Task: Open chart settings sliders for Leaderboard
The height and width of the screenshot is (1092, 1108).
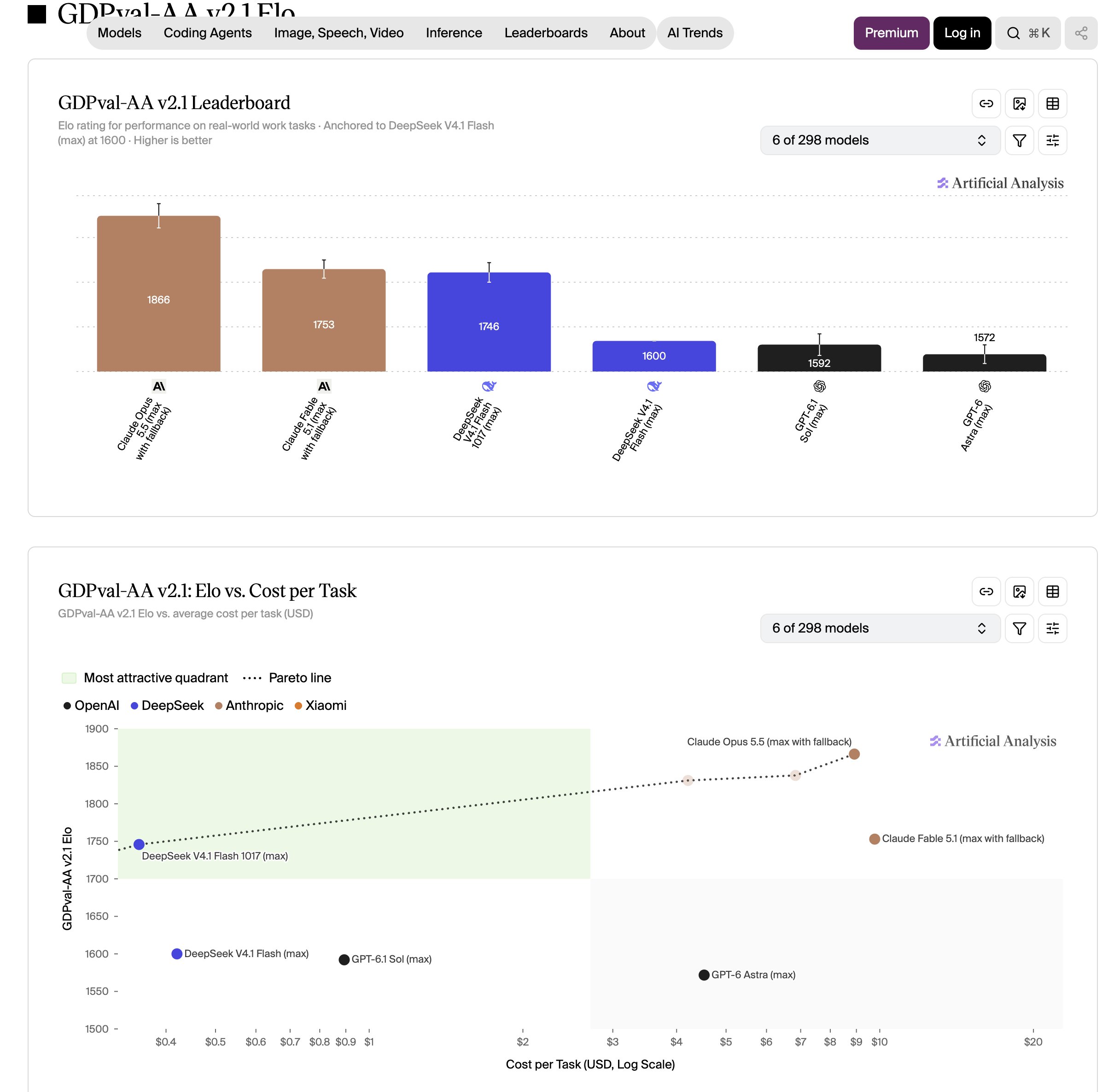Action: click(1052, 140)
